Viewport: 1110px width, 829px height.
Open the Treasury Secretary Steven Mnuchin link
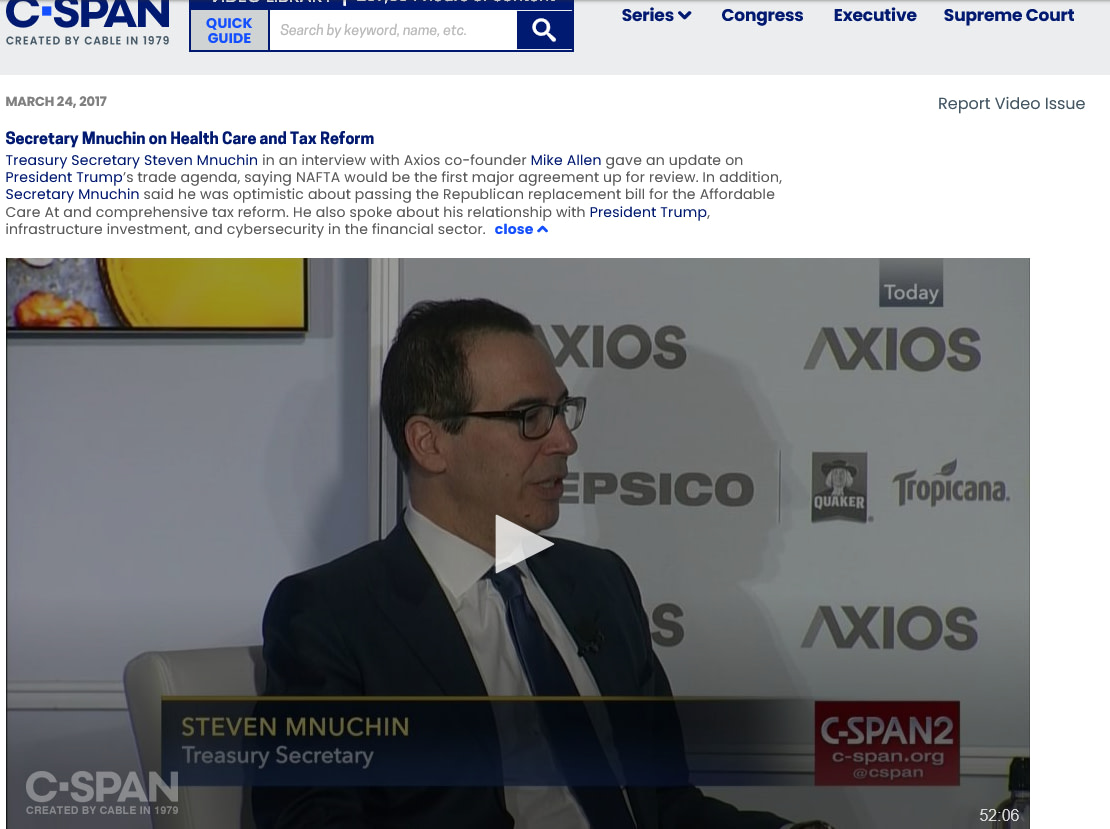(132, 160)
